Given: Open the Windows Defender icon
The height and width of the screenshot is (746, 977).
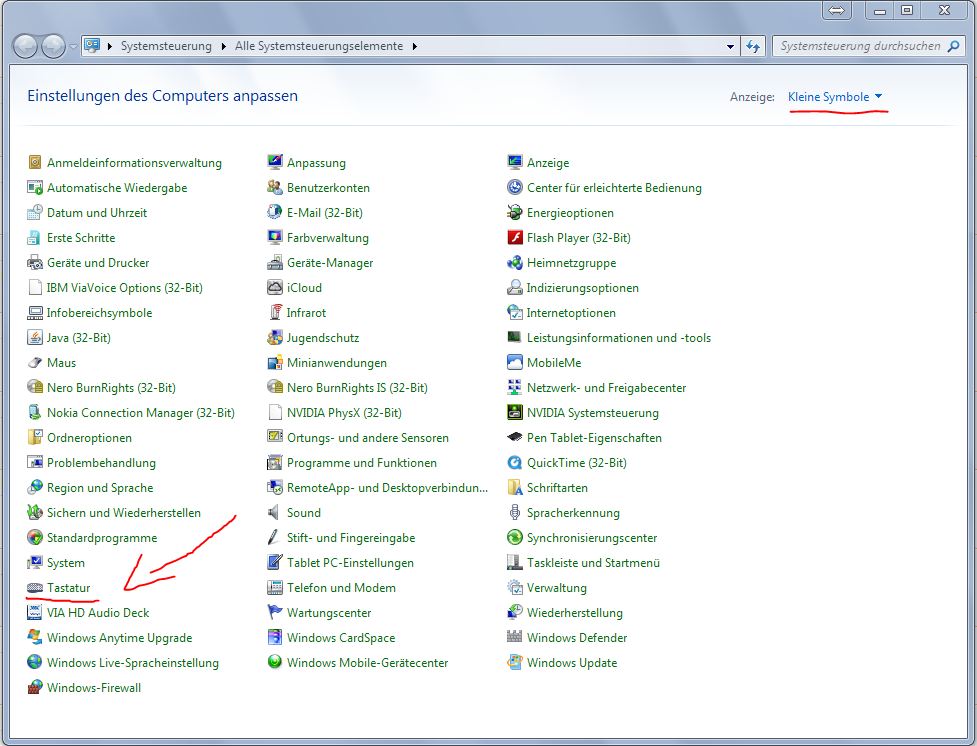Looking at the screenshot, I should (515, 638).
